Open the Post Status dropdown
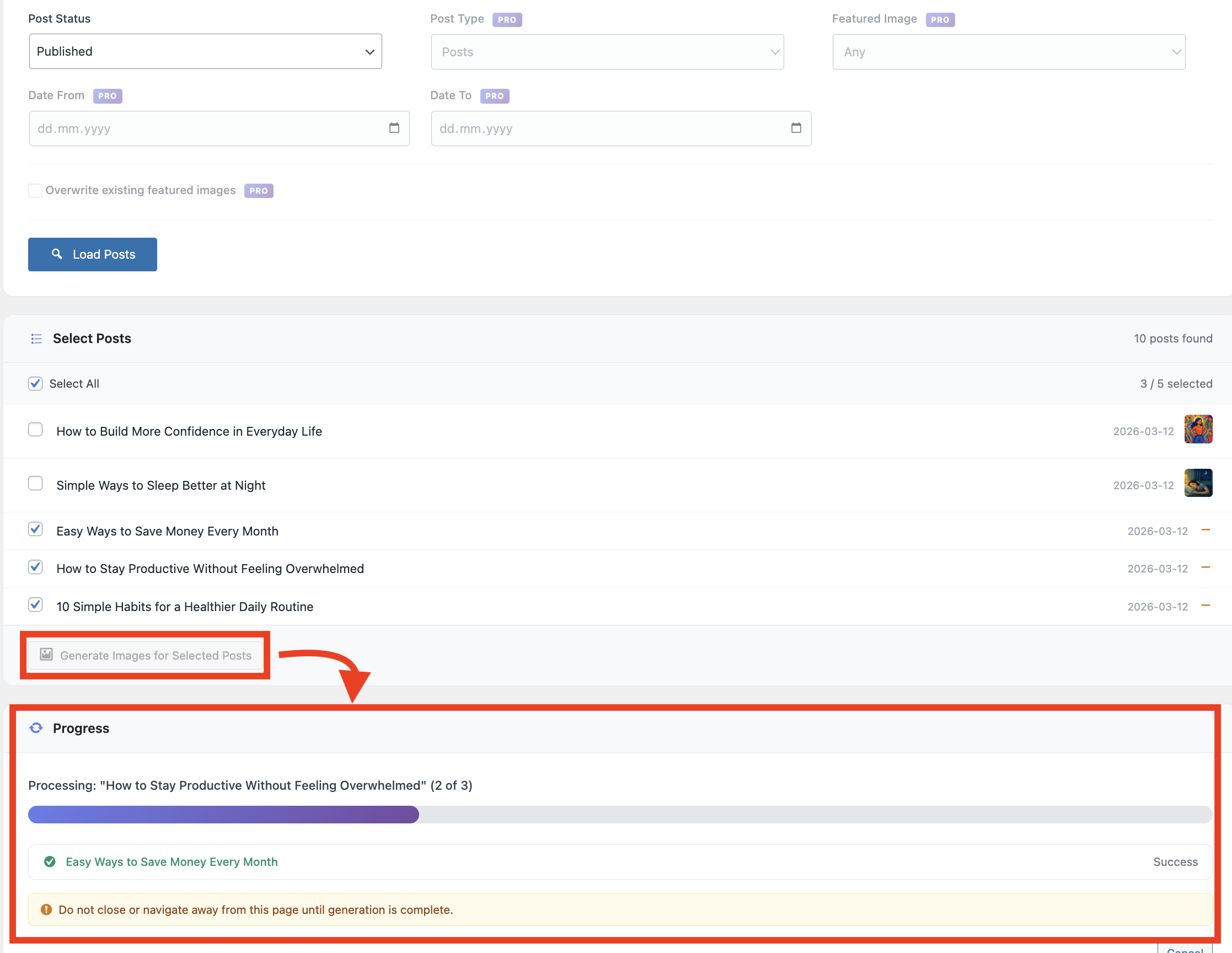This screenshot has width=1232, height=953. point(205,51)
